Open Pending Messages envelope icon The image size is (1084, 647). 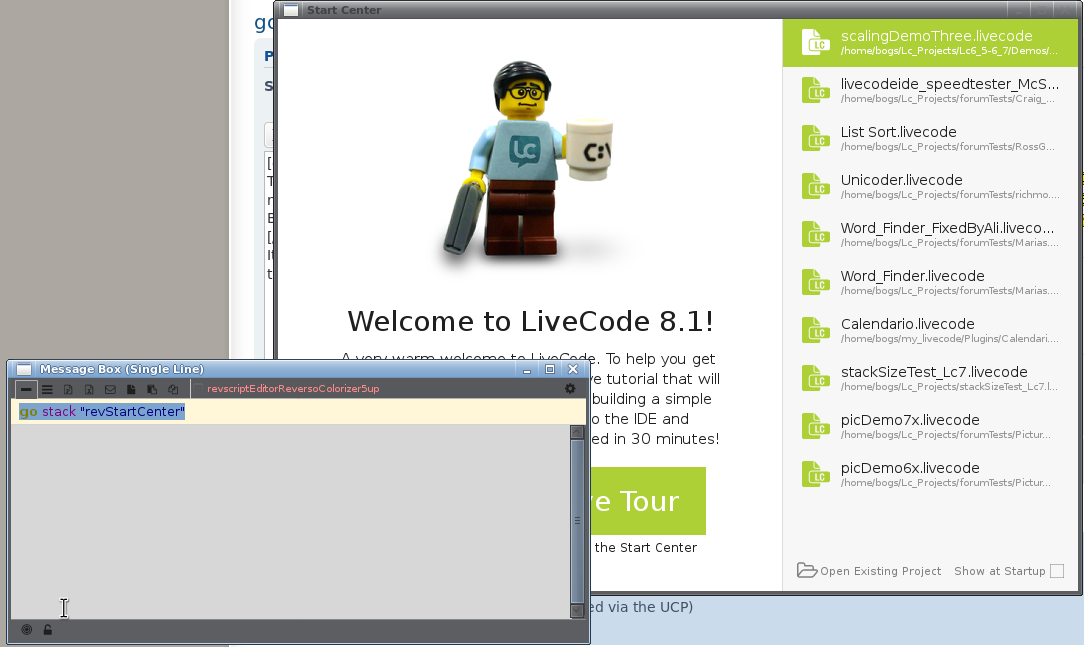[110, 389]
